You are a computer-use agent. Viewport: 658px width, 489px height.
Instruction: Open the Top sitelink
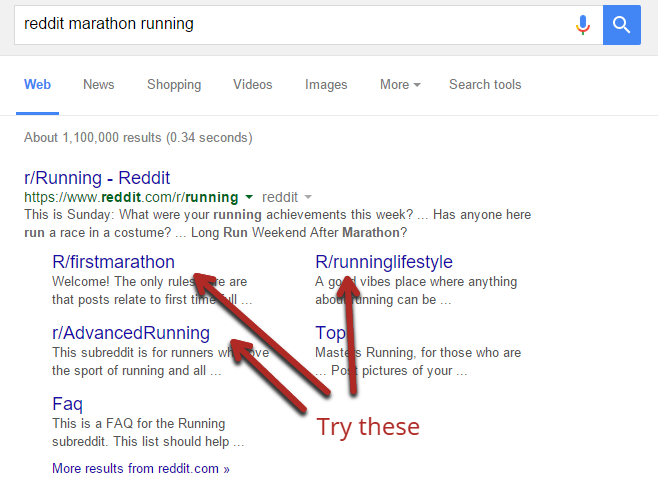click(330, 333)
